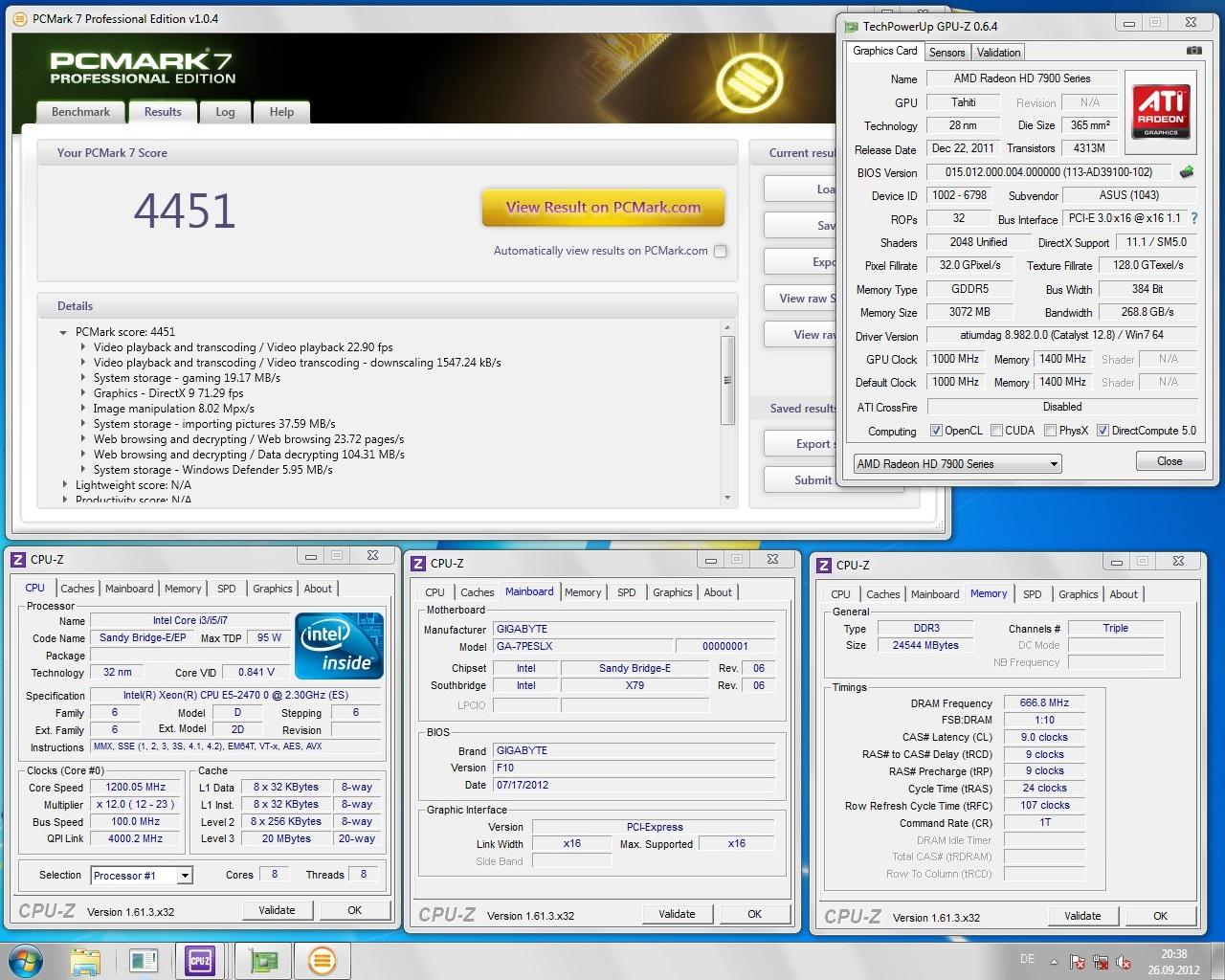Open the Graphics tab in CPU-Z Mainboard window
Screen dimensions: 1225x980
click(x=672, y=592)
